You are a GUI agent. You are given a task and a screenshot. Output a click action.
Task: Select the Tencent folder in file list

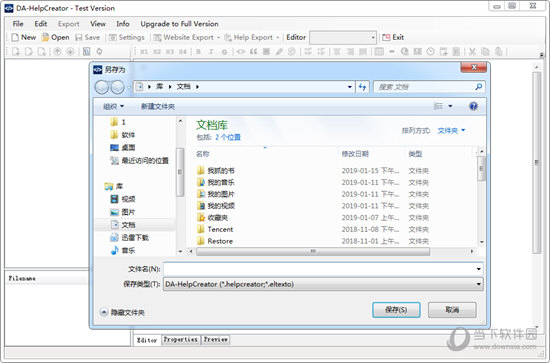[215, 229]
